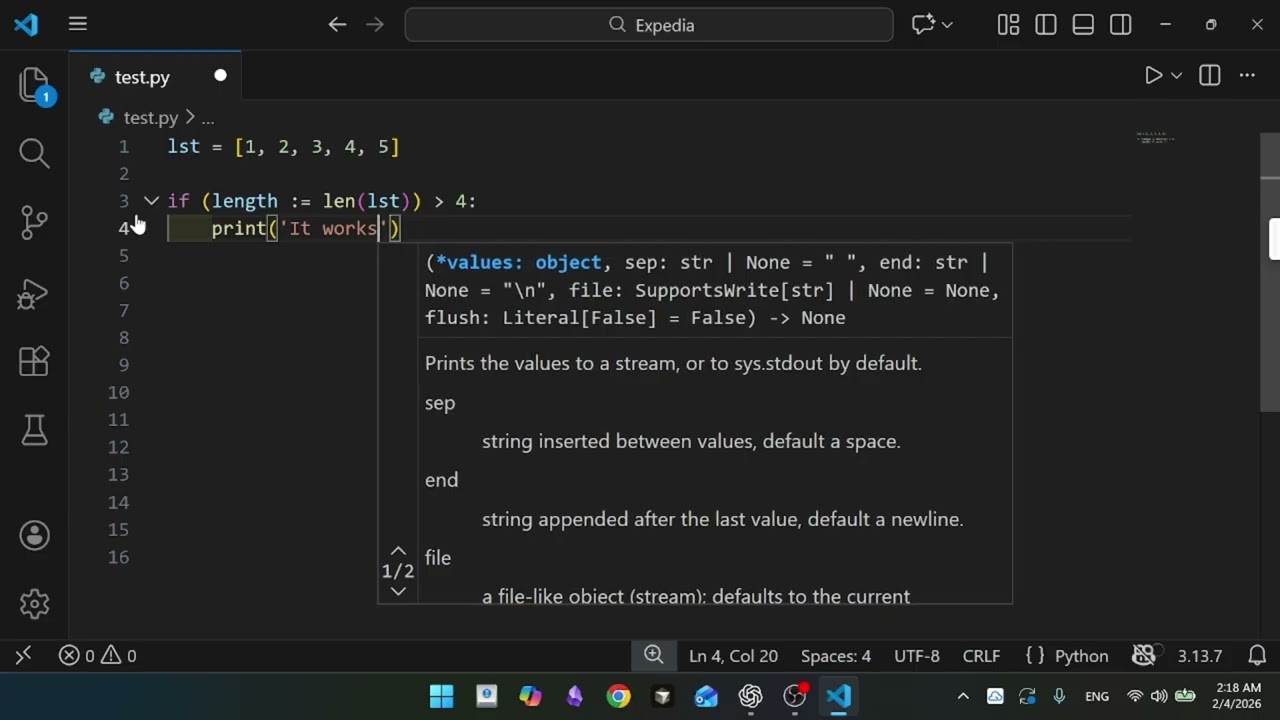Screen dimensions: 1280x720
Task: Open the editor More Actions ellipsis
Action: pos(1247,76)
